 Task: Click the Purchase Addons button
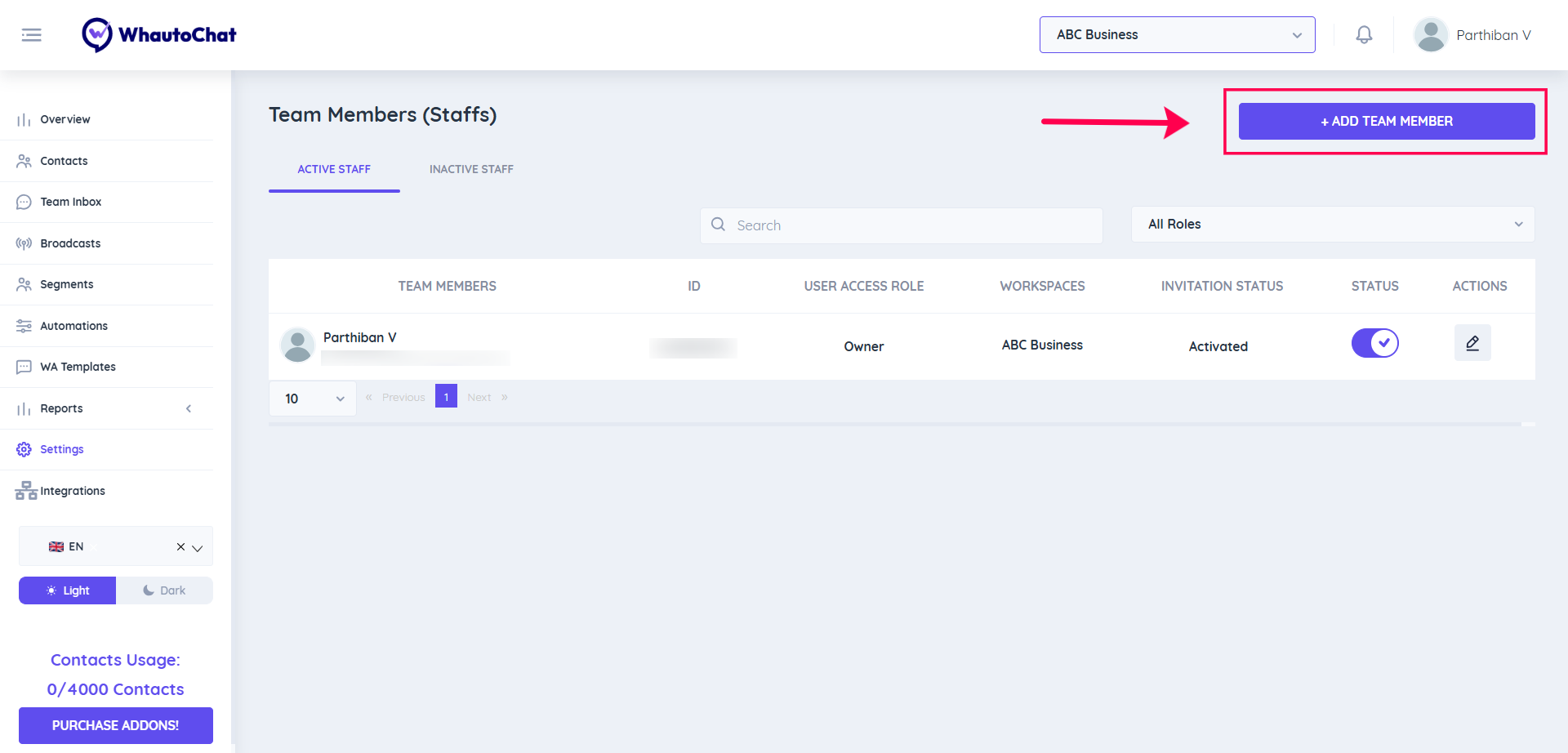tap(115, 725)
